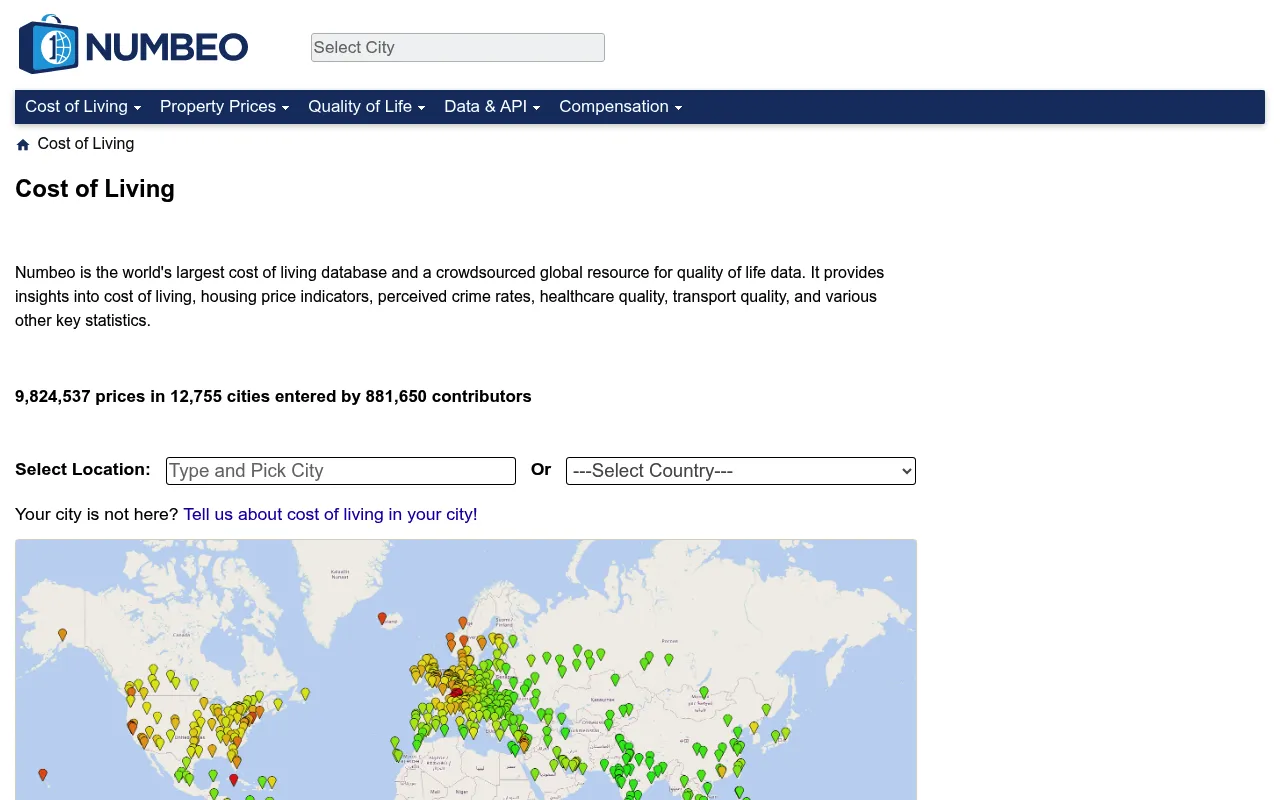Screen dimensions: 1280x800
Task: Click the red map pin in the Caribbean
Action: tap(234, 779)
